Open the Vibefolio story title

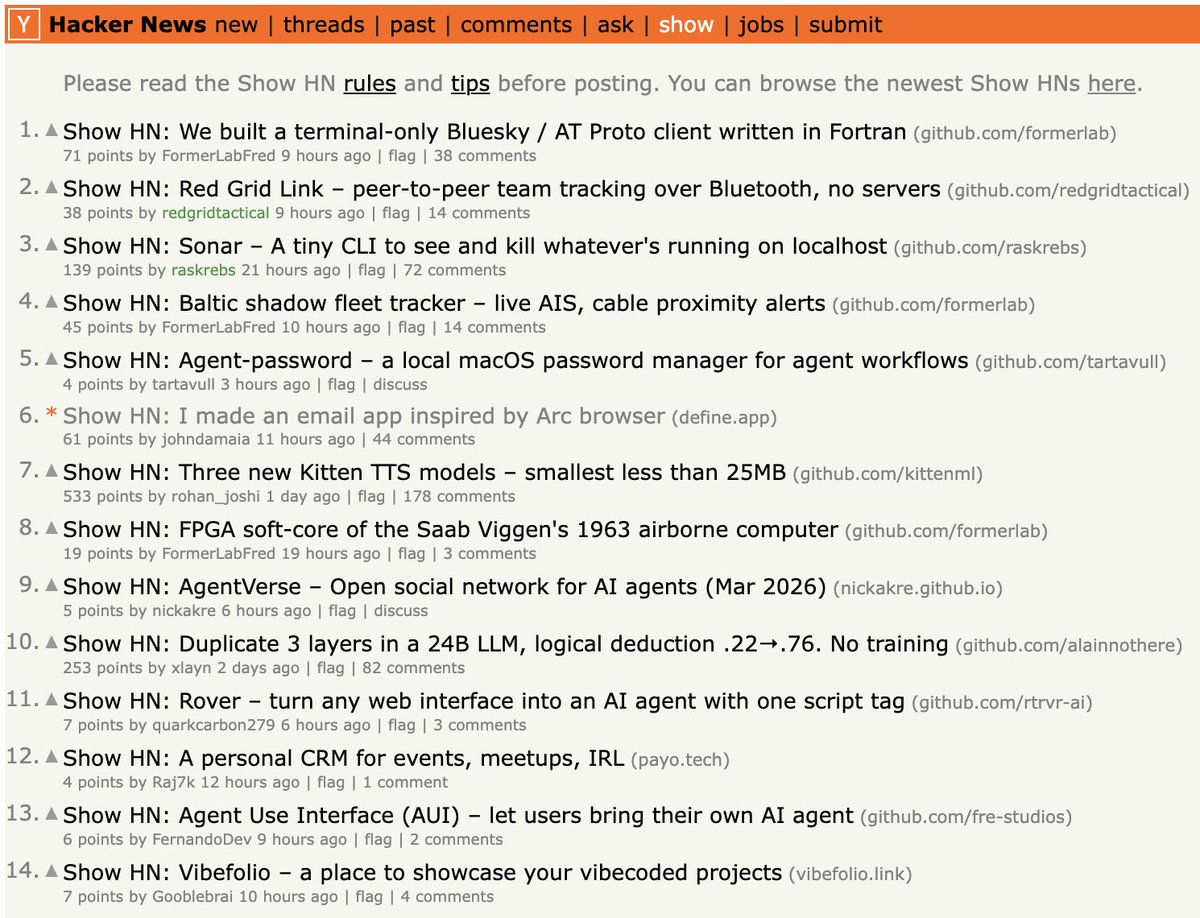(x=423, y=872)
